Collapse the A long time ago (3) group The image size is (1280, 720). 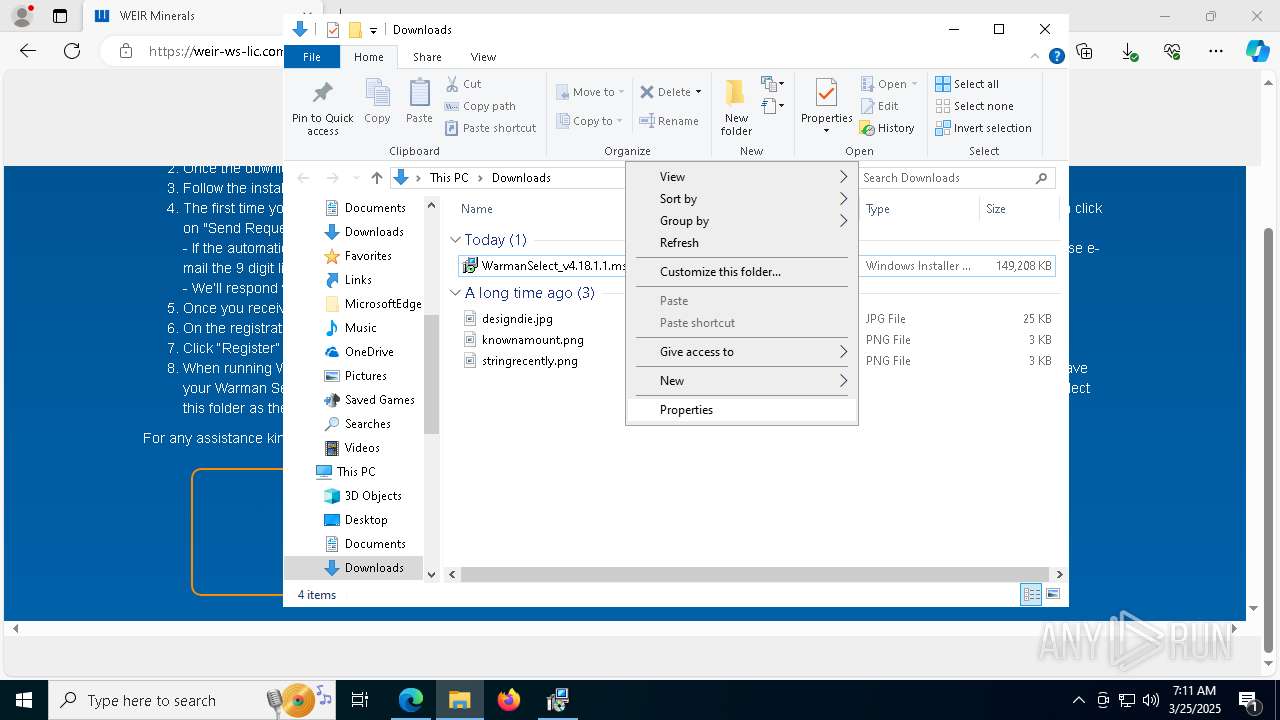point(455,293)
